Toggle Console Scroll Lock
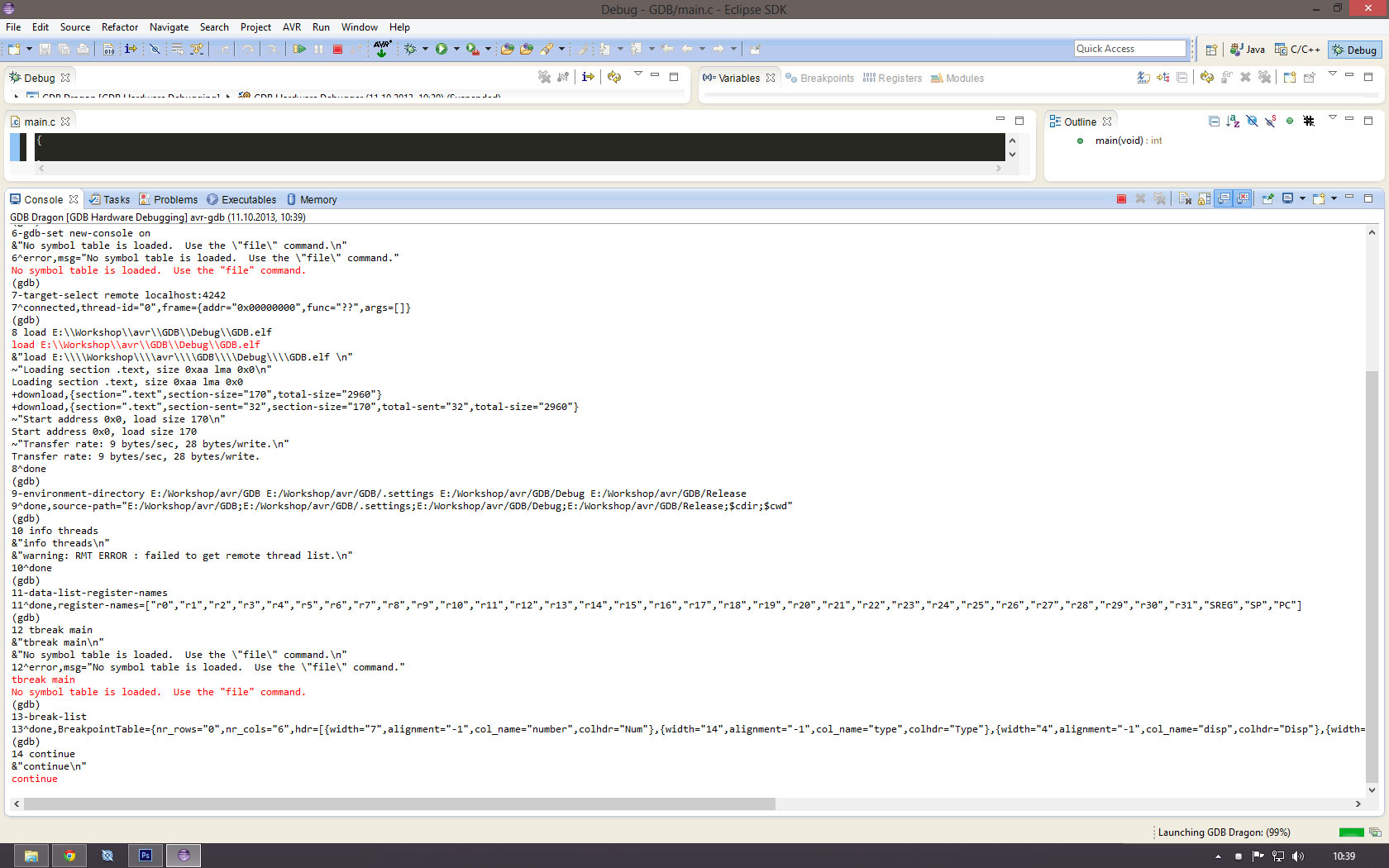The height and width of the screenshot is (868, 1389). [x=1204, y=199]
